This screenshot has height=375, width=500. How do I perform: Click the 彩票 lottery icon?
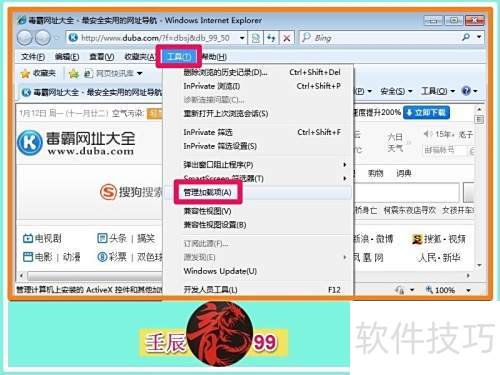102,257
